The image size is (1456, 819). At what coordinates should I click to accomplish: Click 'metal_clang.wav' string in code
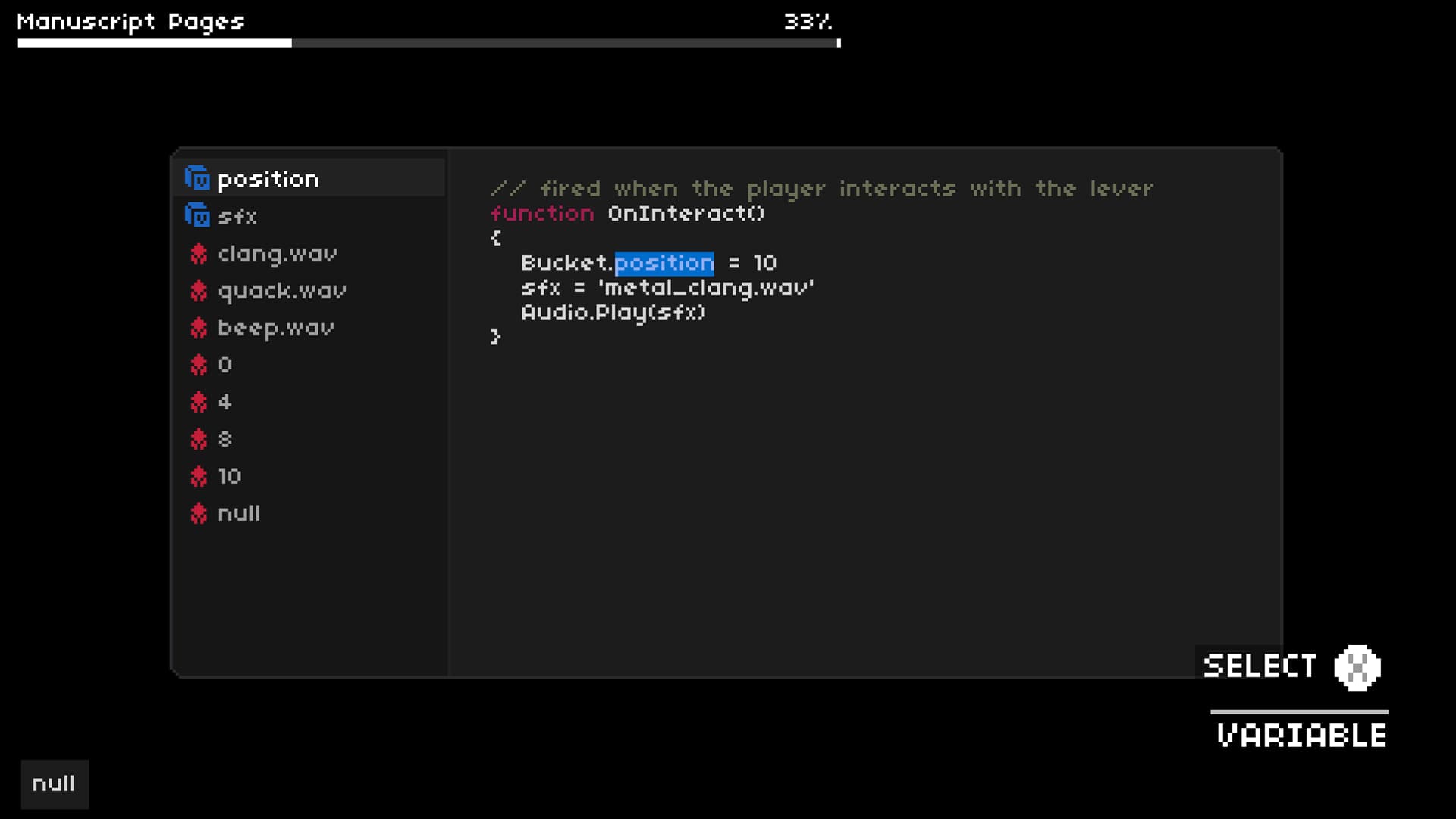[705, 287]
